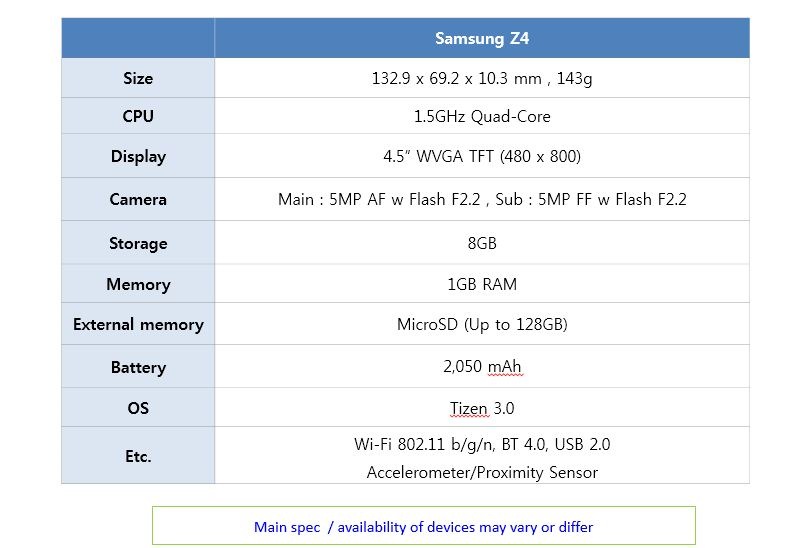This screenshot has width=801, height=548.
Task: Click the Battery row label
Action: click(x=138, y=367)
